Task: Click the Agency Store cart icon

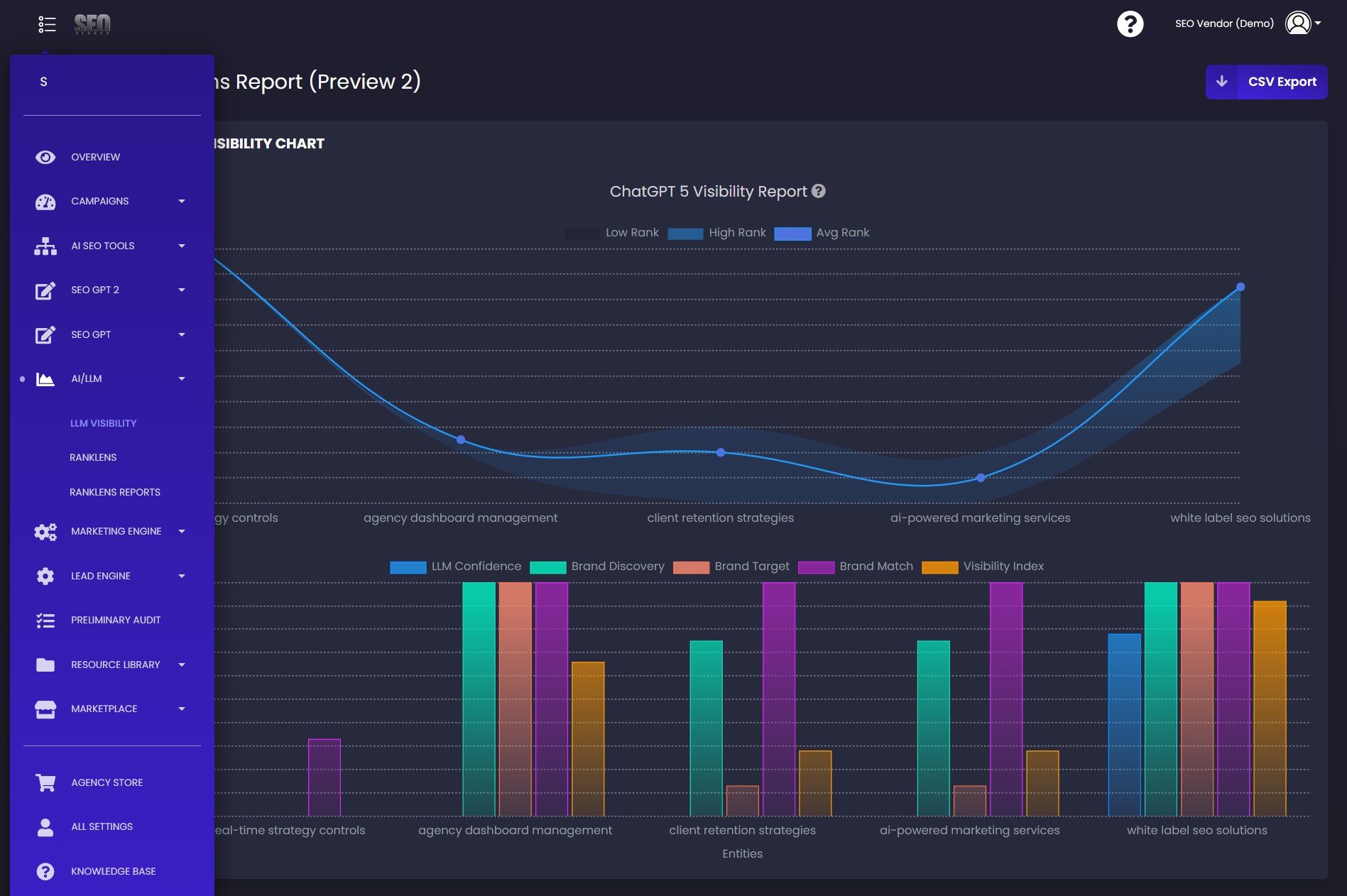Action: pyautogui.click(x=45, y=782)
